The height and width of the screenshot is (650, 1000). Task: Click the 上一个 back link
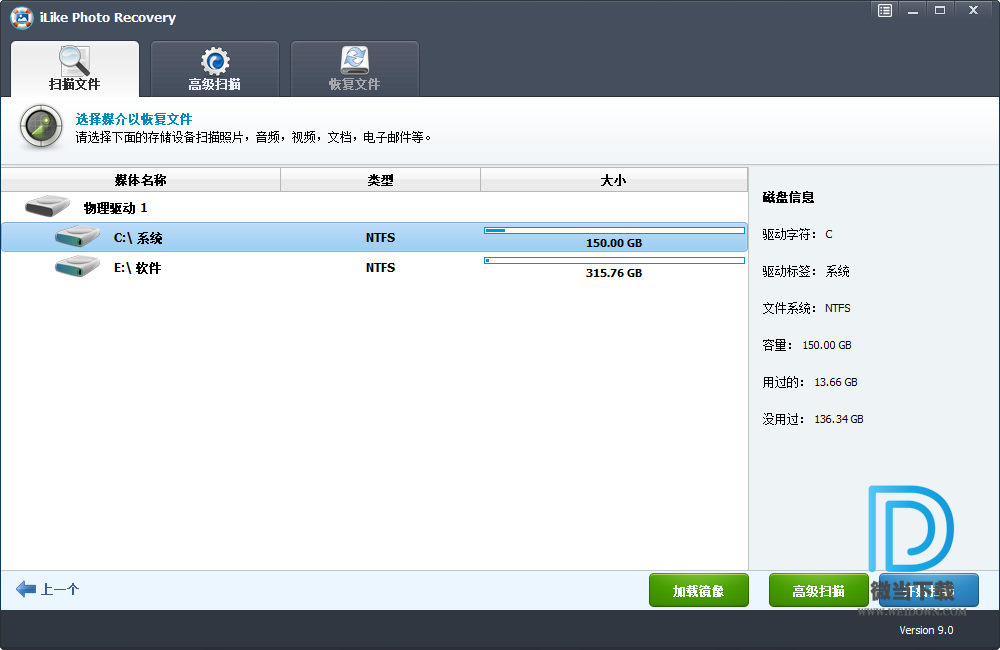60,589
